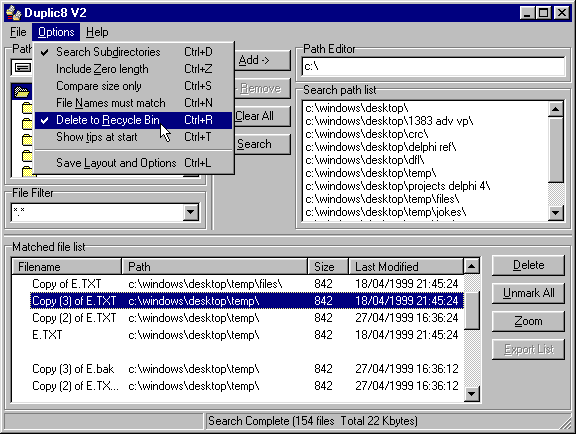Click the Search path list scroll down arrow

tap(555, 212)
